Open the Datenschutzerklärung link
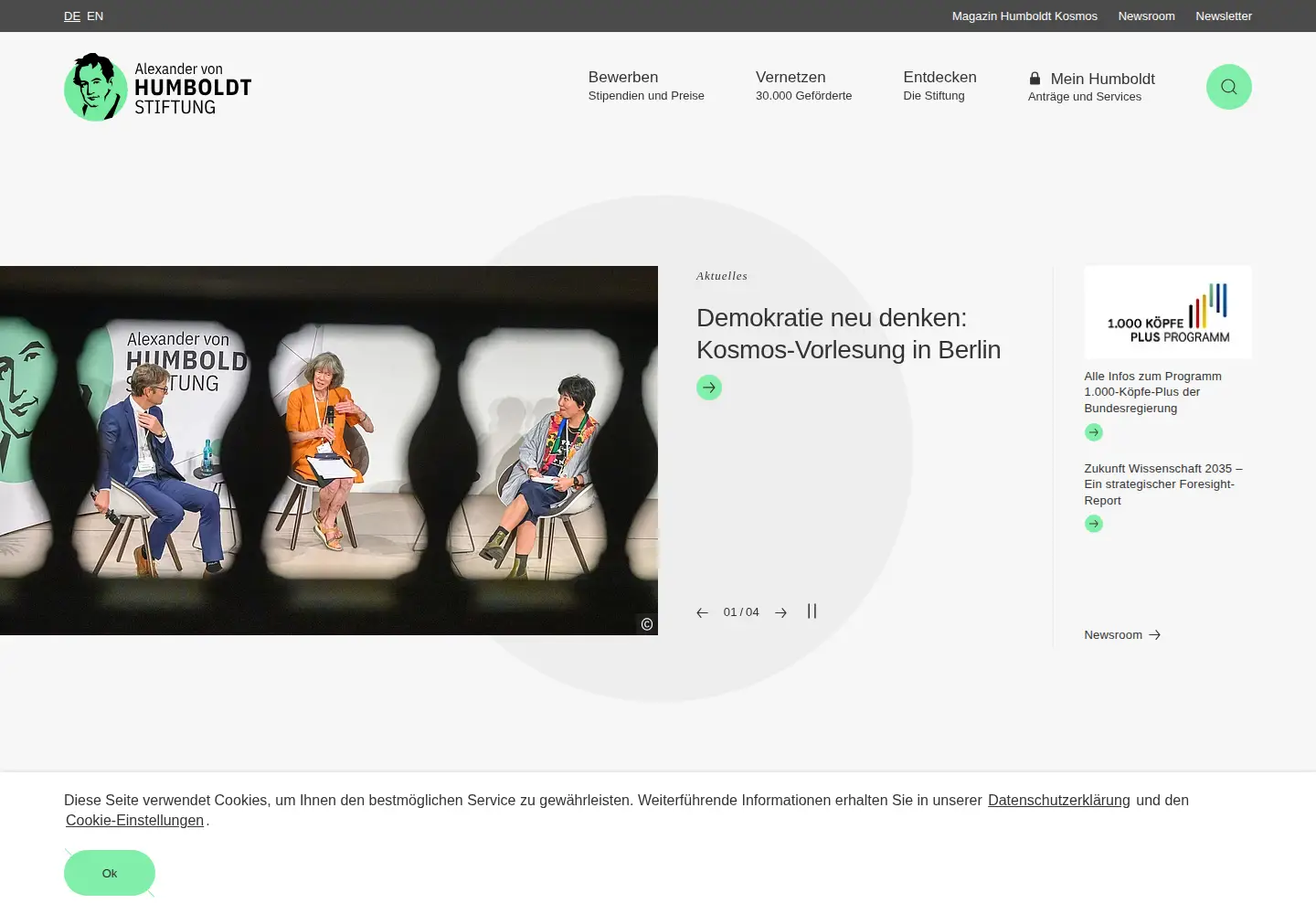This screenshot has height=914, width=1316. pyautogui.click(x=1058, y=801)
